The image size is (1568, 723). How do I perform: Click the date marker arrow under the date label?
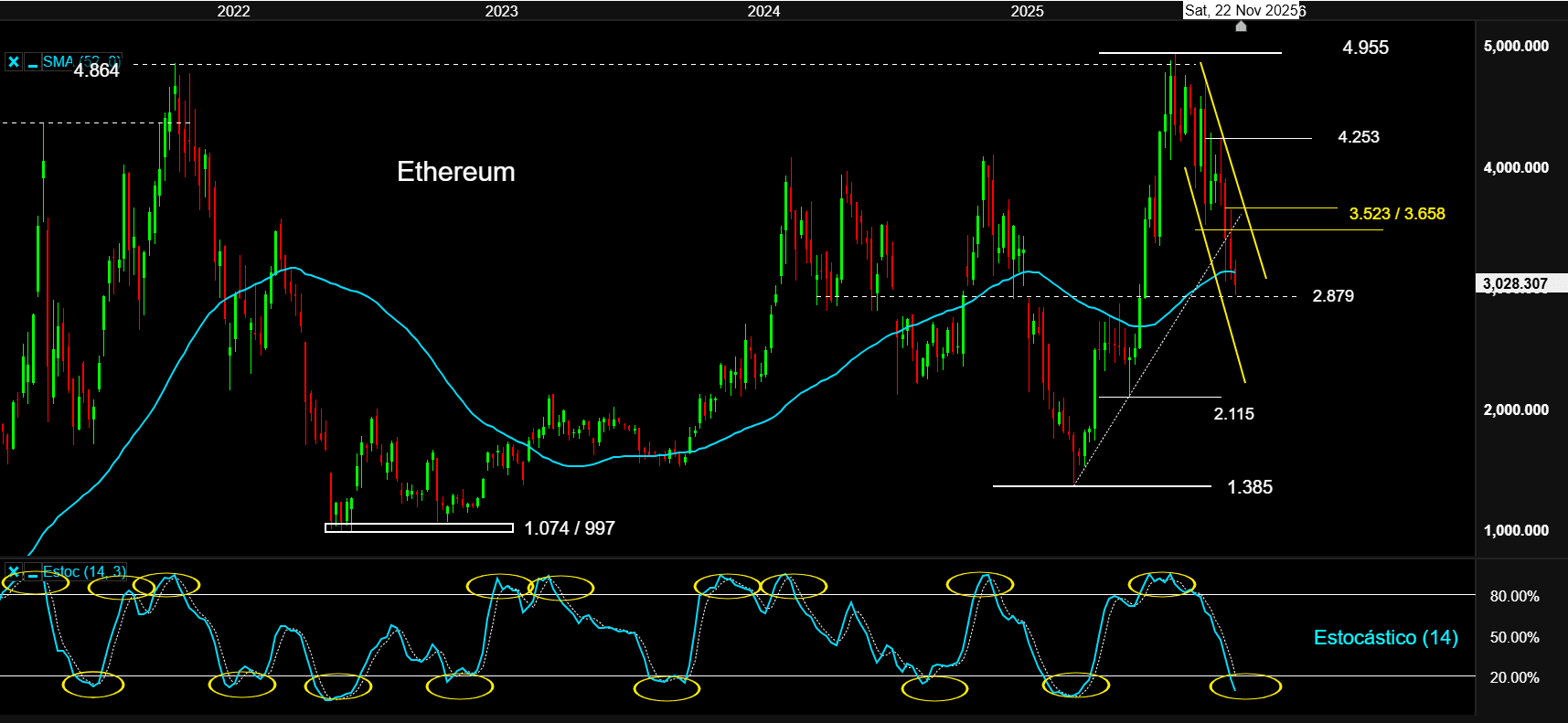[x=1241, y=27]
